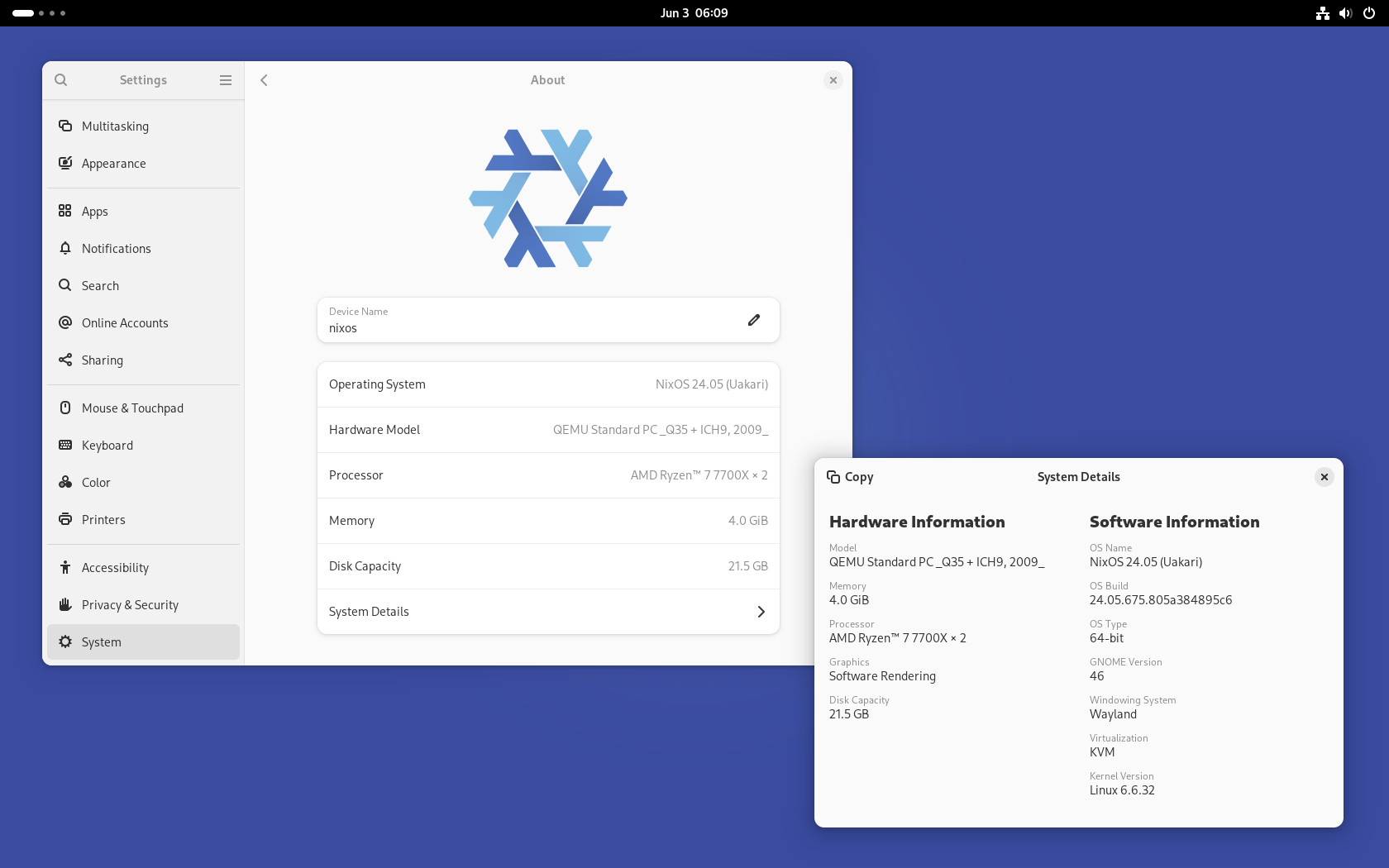Image resolution: width=1389 pixels, height=868 pixels.
Task: Click Windowing System value Wayland
Action: 1113,714
